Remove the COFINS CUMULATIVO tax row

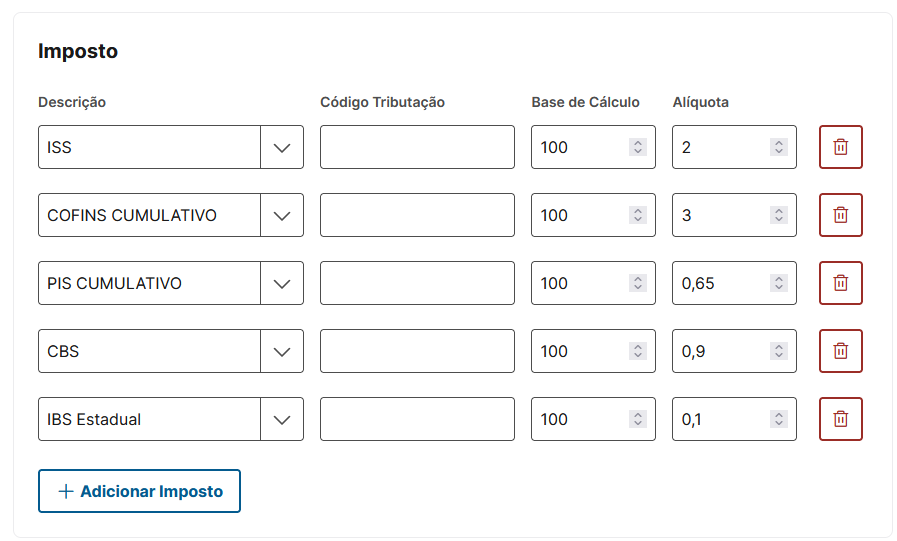840,215
